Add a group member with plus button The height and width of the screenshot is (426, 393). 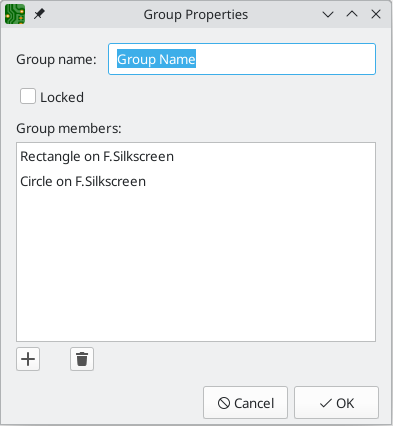(28, 359)
